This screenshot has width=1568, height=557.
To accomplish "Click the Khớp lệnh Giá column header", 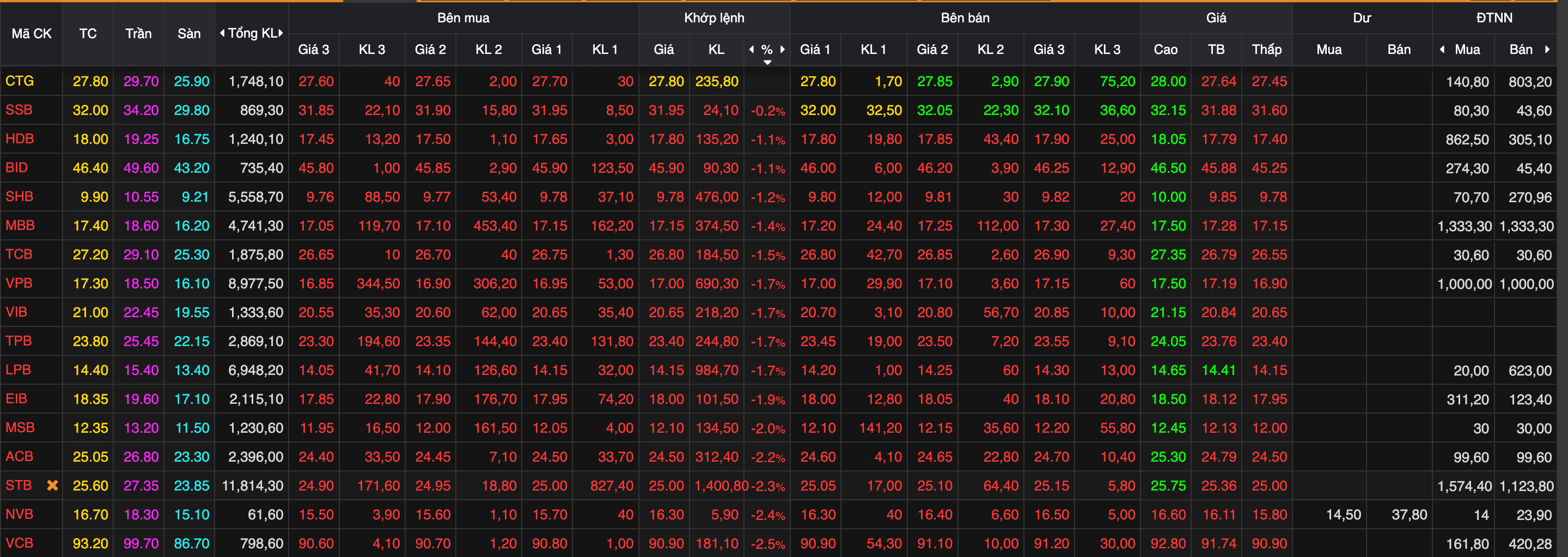I will coord(663,50).
